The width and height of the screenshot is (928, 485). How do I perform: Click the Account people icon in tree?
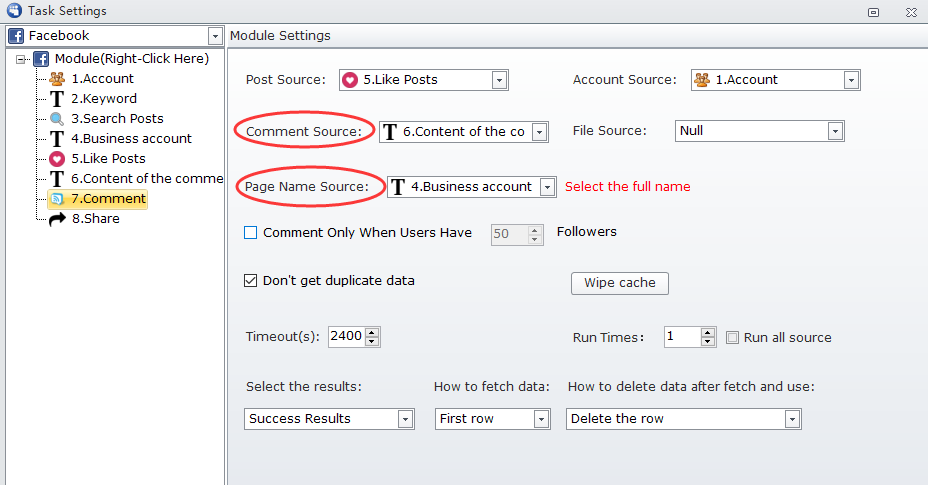57,79
